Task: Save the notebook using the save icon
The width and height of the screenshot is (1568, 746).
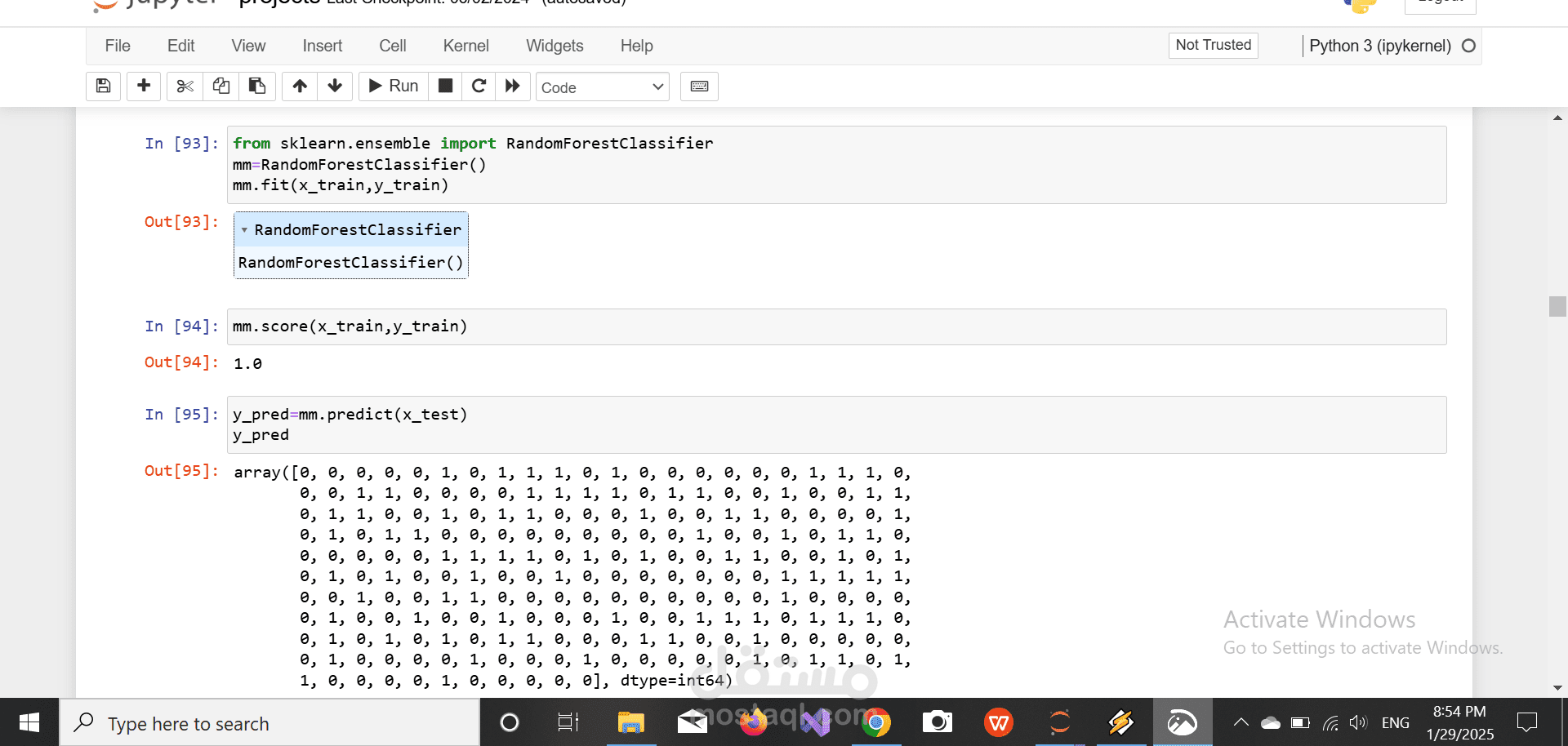Action: (x=103, y=87)
